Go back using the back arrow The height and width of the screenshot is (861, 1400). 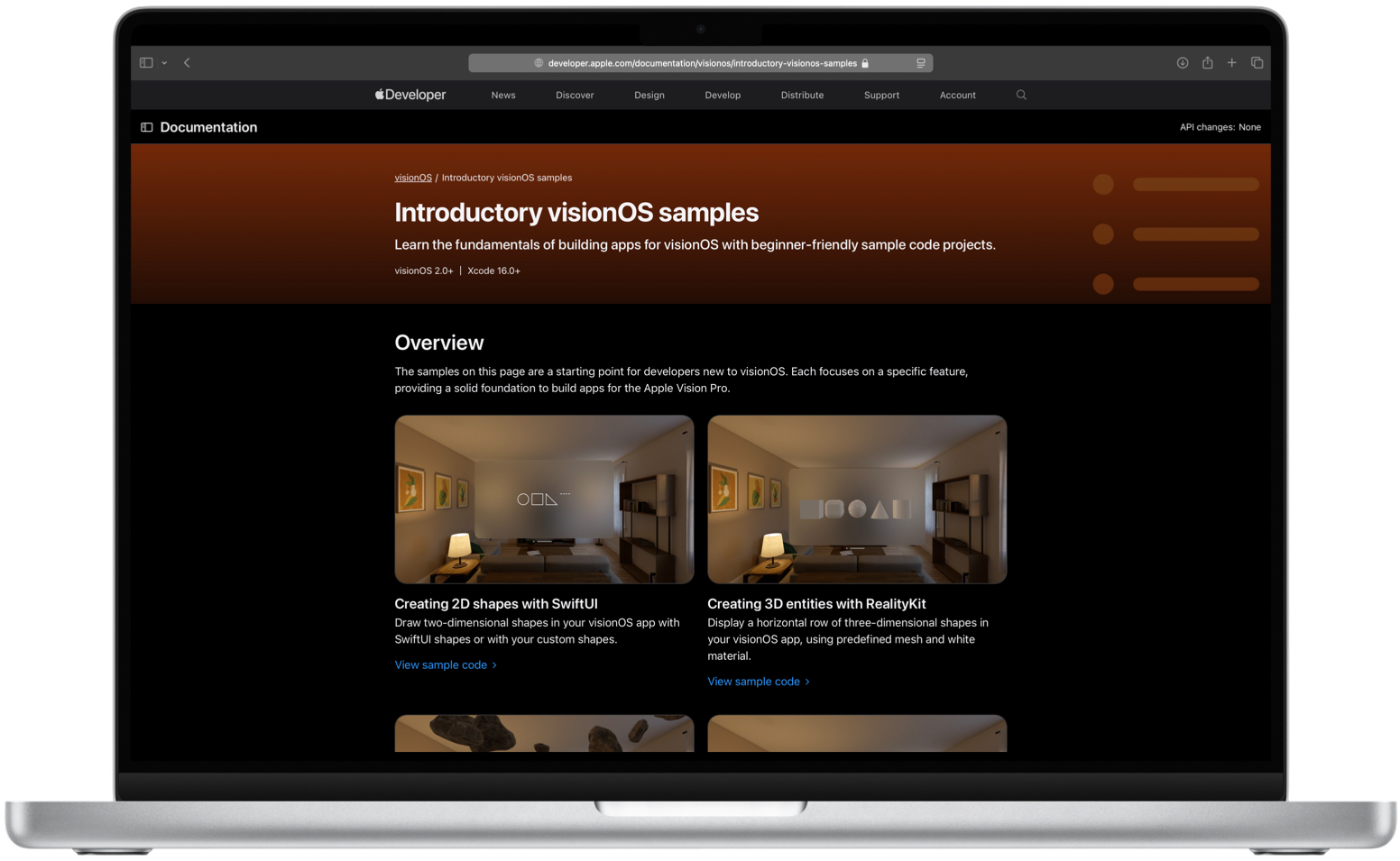187,63
